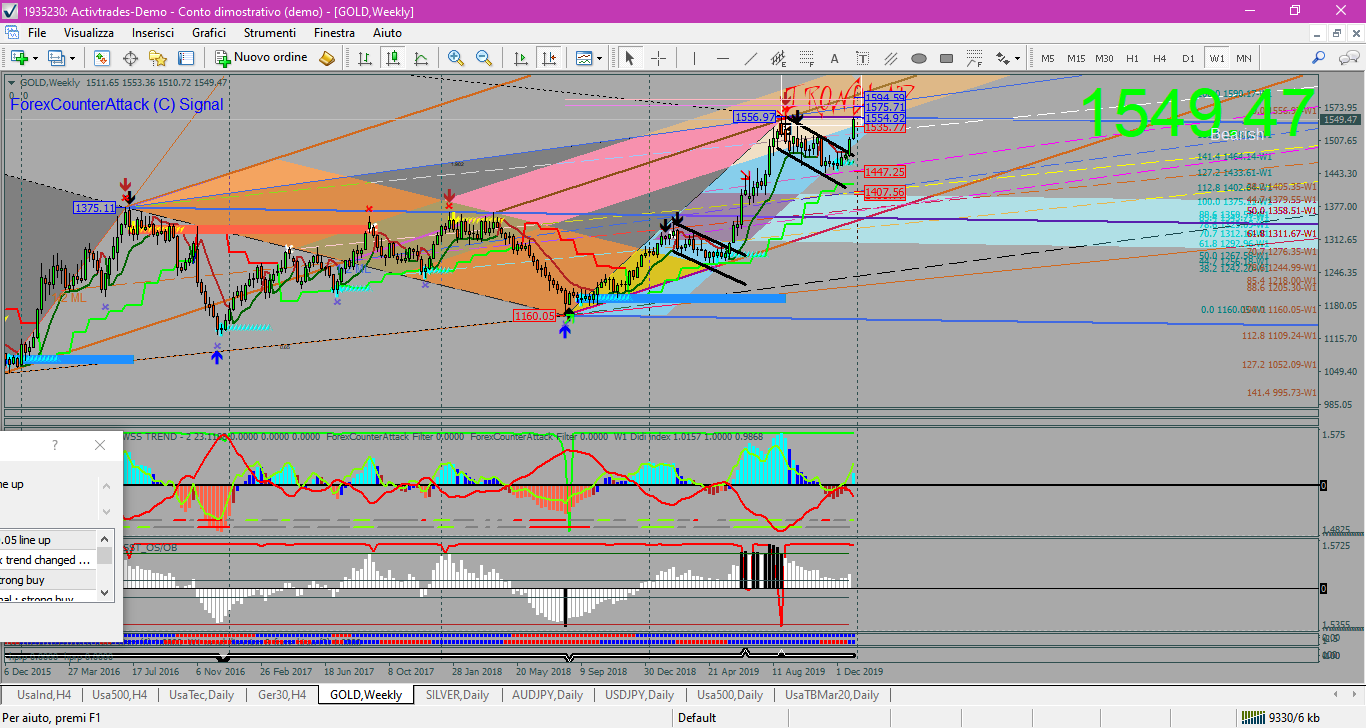1366x728 pixels.
Task: Select the Fibonacci arcs tool
Action: pos(974,58)
